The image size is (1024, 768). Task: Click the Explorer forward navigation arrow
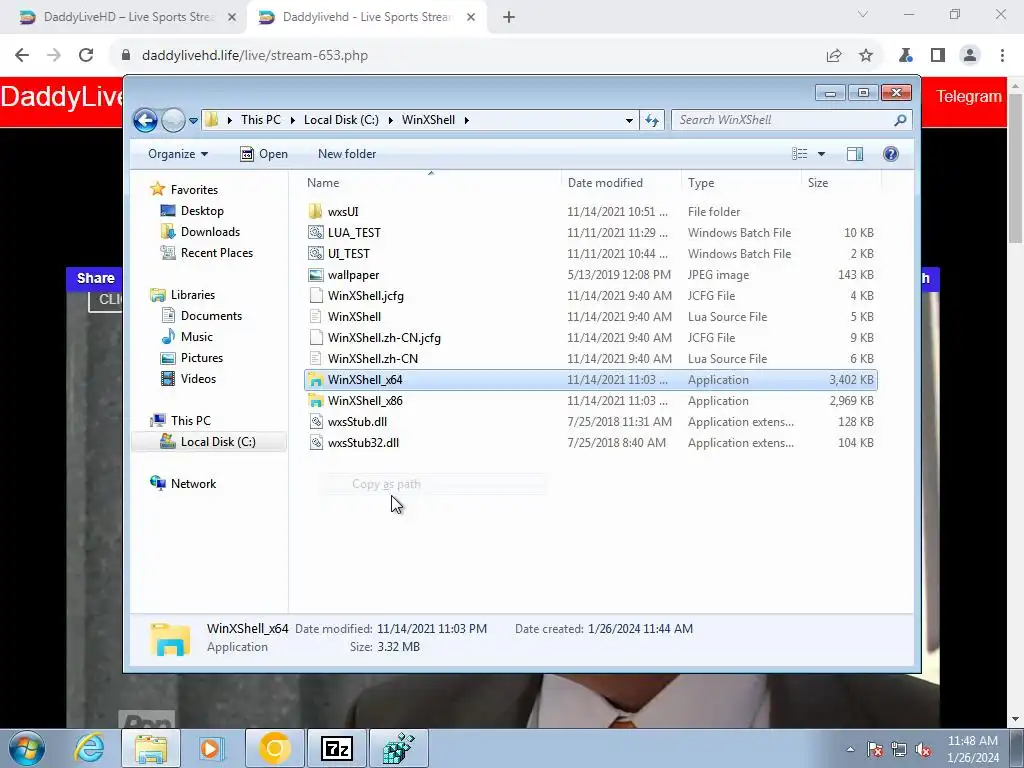173,120
